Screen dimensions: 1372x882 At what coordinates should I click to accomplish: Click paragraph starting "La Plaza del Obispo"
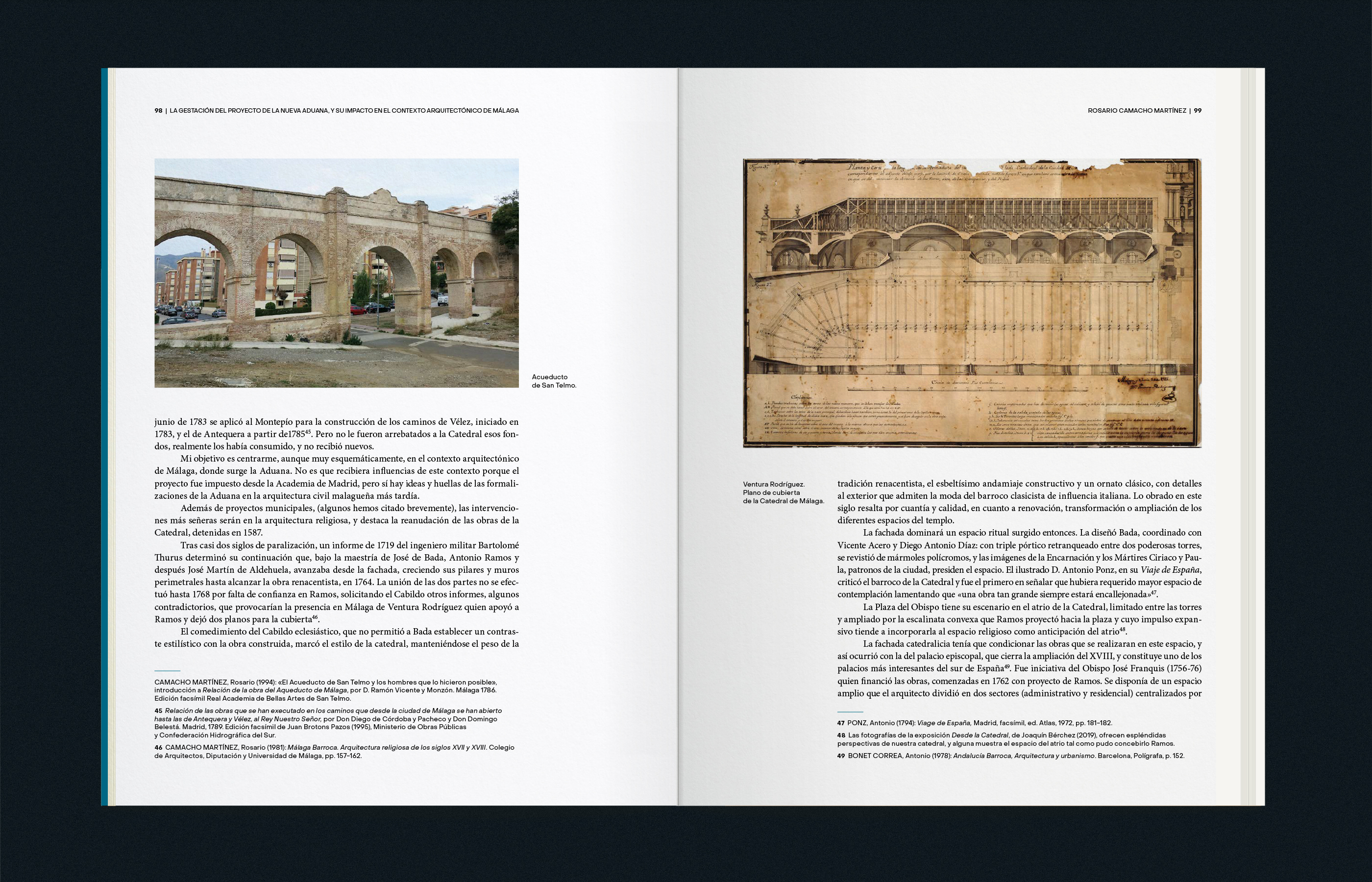tap(1019, 619)
